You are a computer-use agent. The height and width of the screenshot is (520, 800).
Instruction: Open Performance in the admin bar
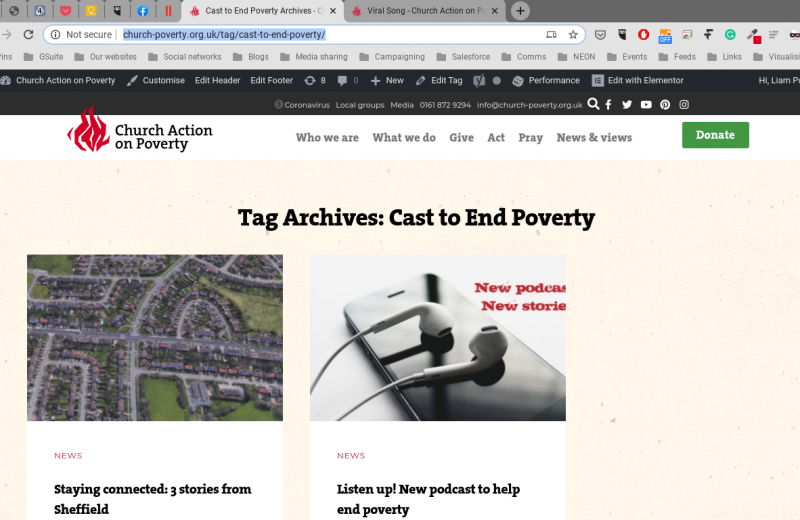(x=546, y=80)
